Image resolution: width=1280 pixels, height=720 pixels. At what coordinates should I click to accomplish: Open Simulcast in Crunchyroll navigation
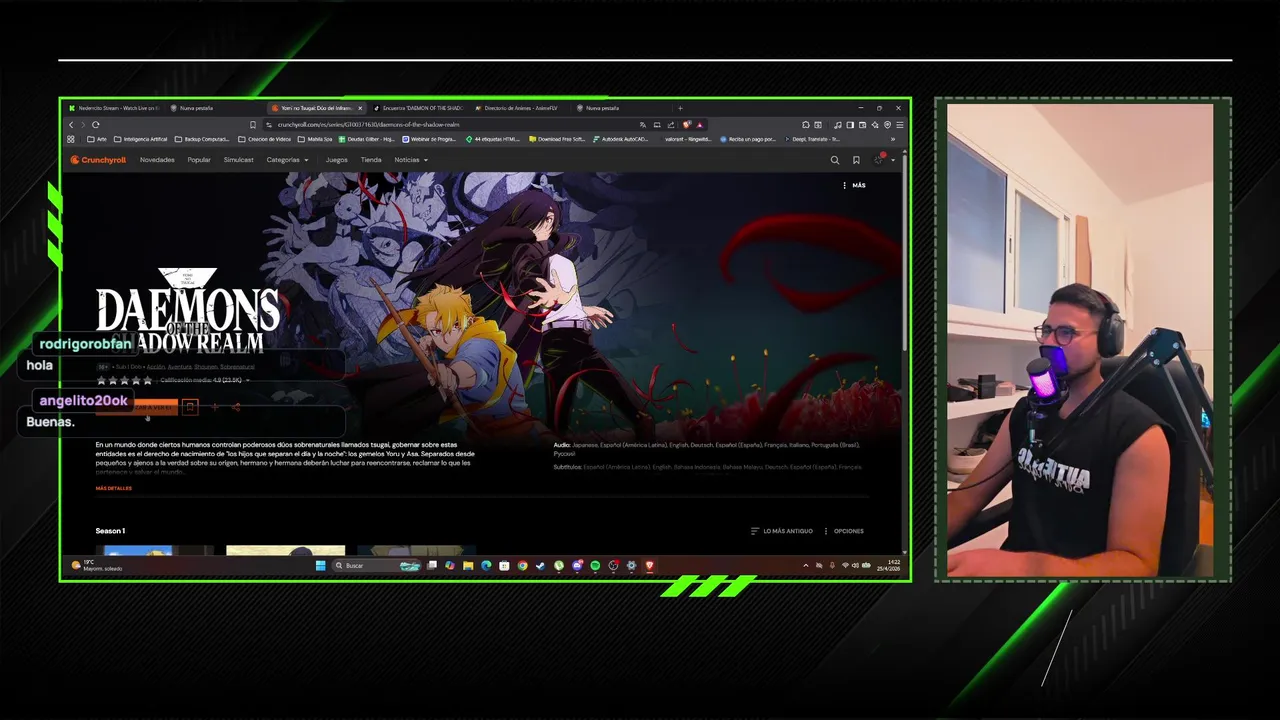pos(239,160)
